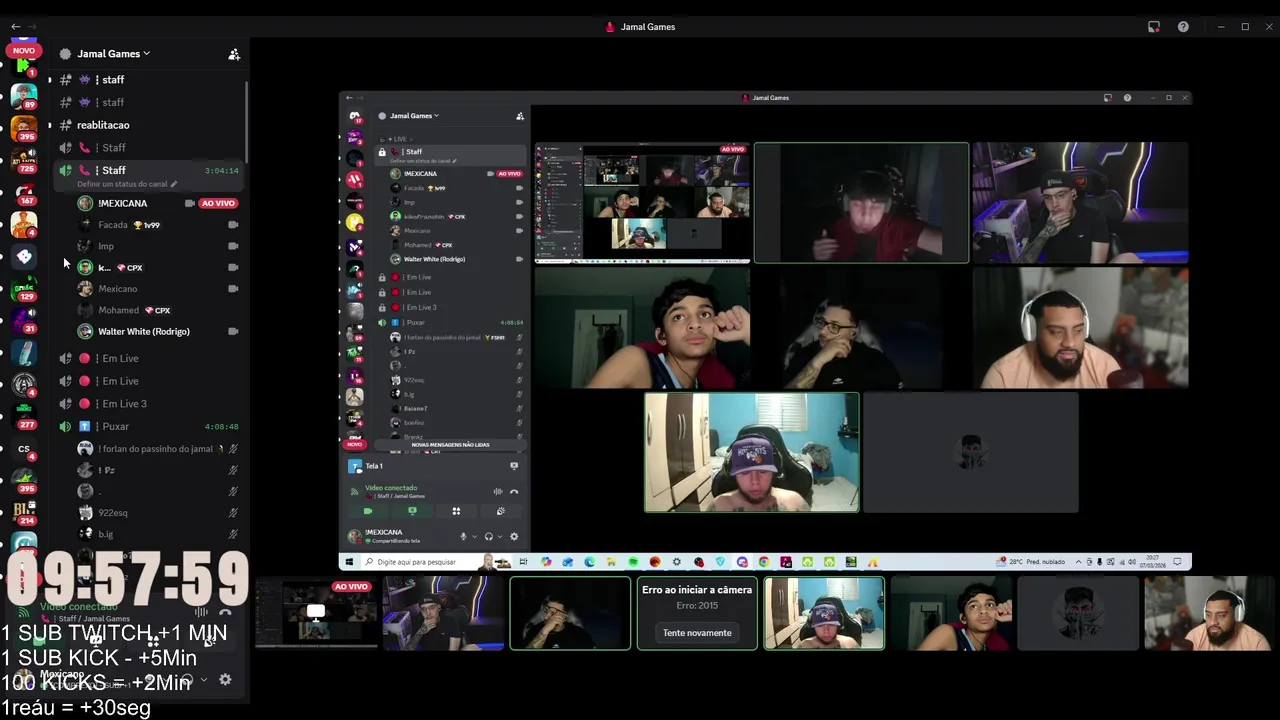The width and height of the screenshot is (1280, 720).
Task: Click the 'Vídeo conectado' status text
Action: coord(79,607)
